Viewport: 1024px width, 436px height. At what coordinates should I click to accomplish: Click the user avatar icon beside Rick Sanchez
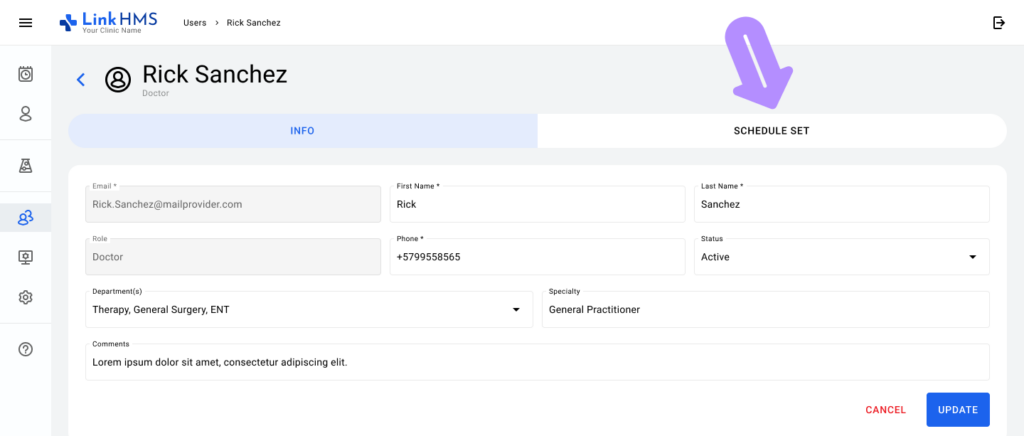click(x=118, y=80)
